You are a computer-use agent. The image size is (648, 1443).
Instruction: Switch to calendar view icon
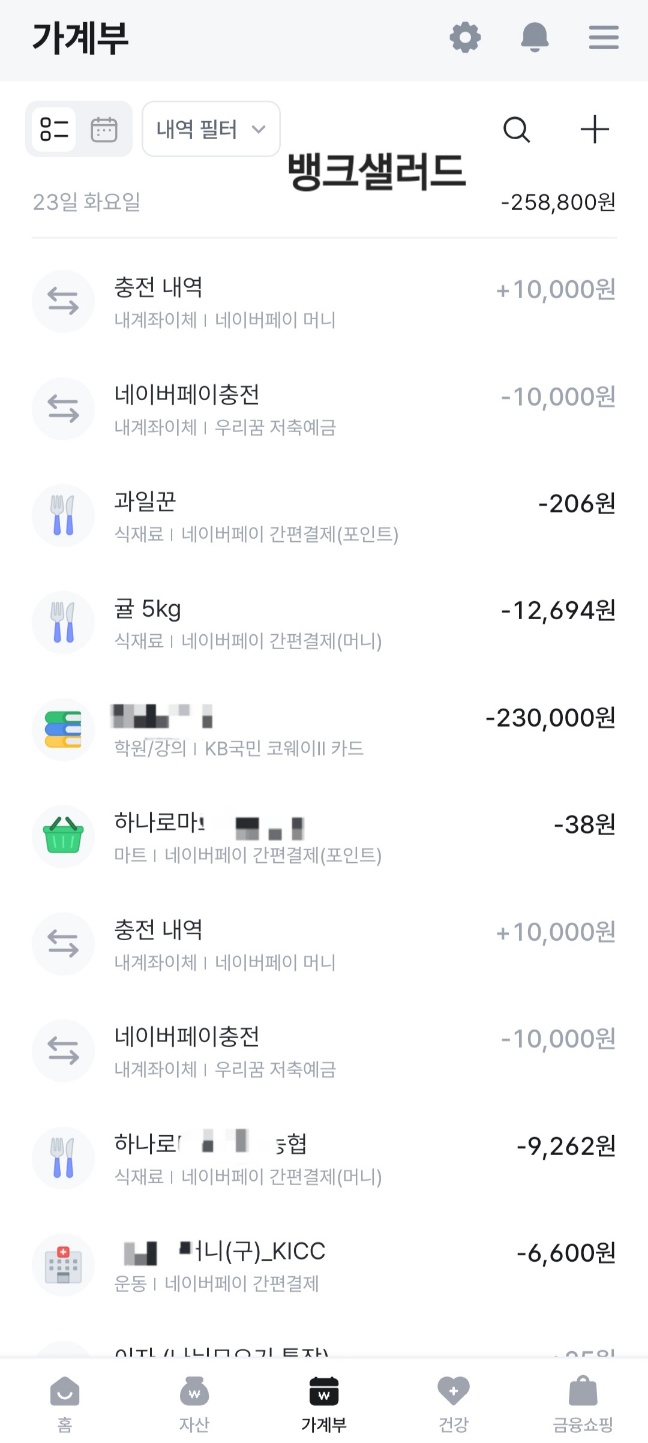coord(103,129)
